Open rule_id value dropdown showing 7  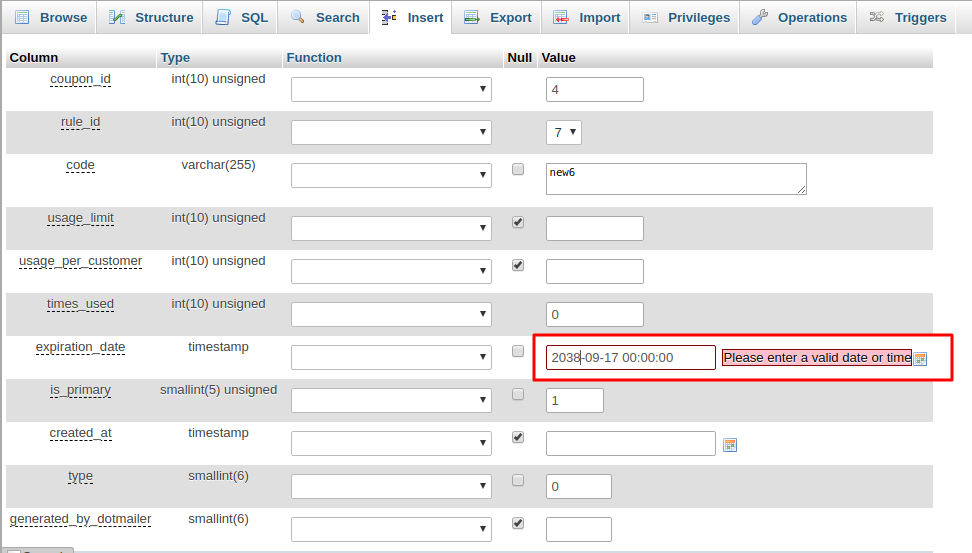pyautogui.click(x=563, y=132)
